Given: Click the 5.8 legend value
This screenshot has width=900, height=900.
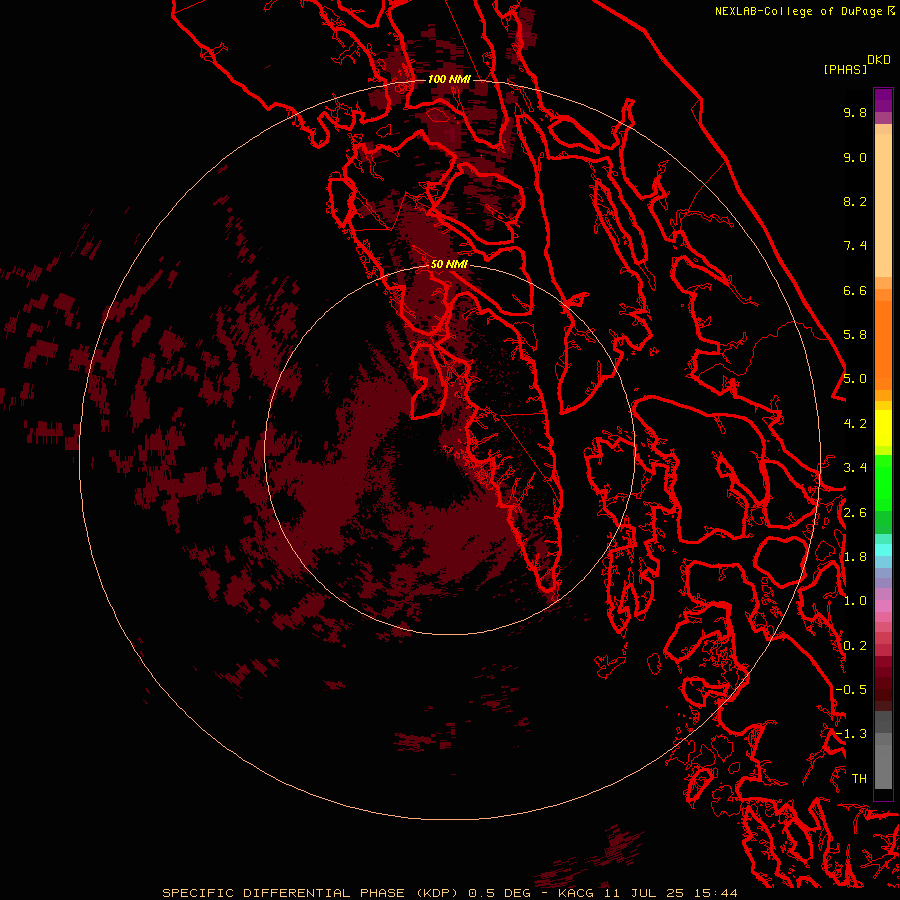Looking at the screenshot, I should [855, 335].
